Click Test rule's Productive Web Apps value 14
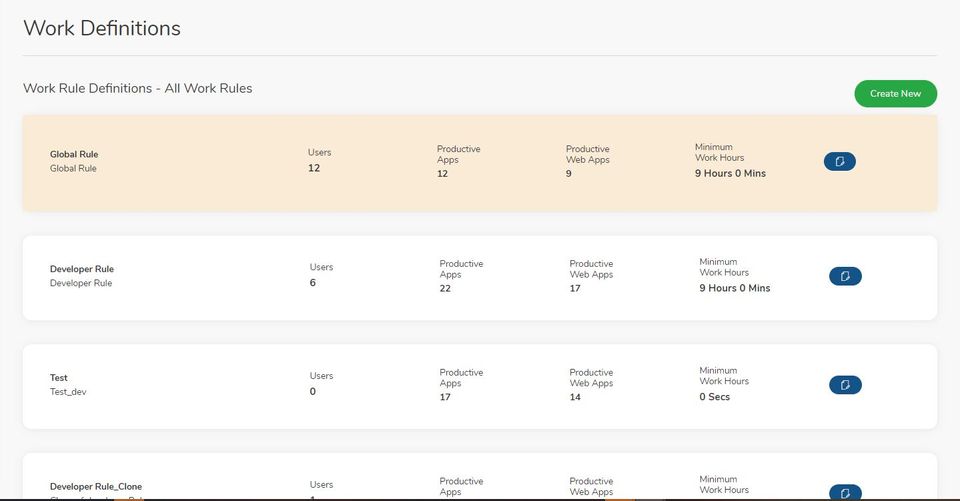Screen dimensions: 960x501 click(575, 397)
